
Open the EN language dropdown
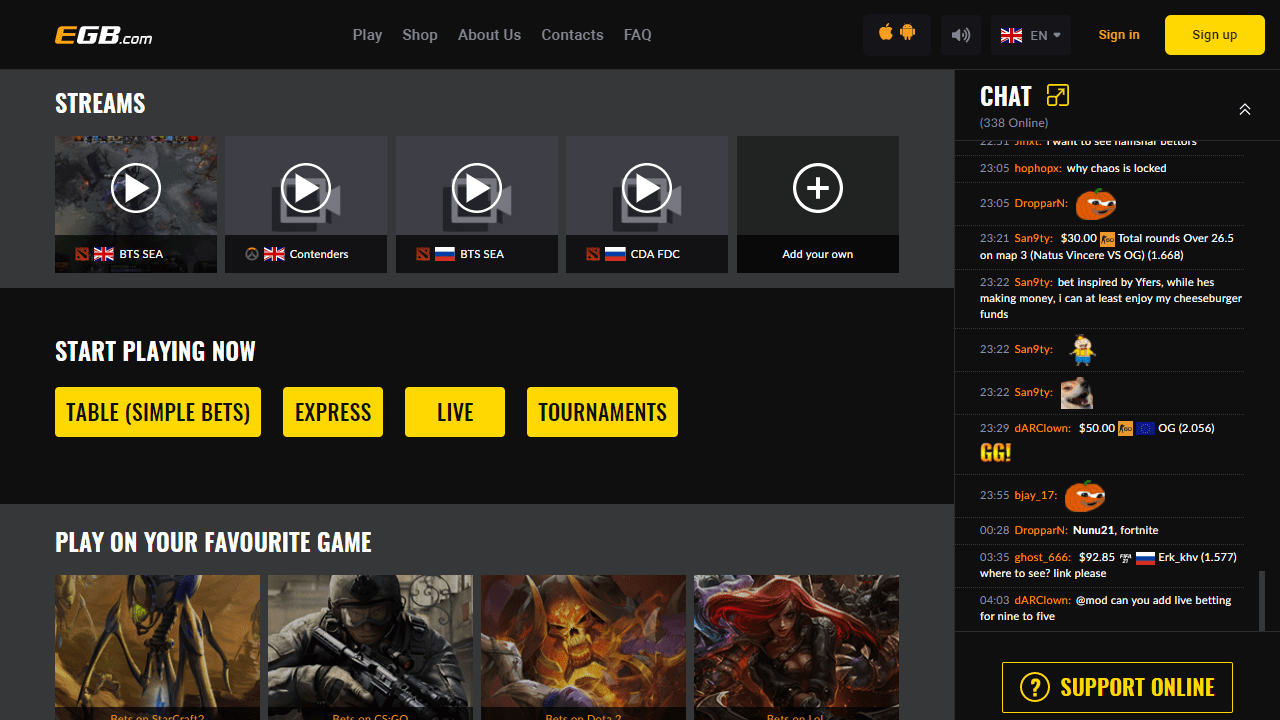click(x=1030, y=35)
